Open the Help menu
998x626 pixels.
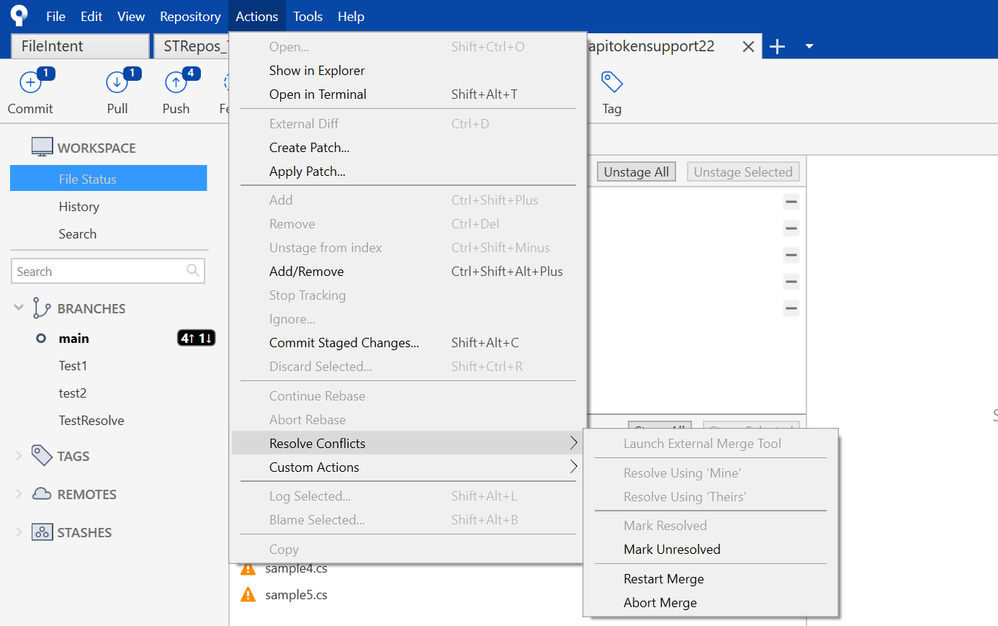click(x=351, y=17)
